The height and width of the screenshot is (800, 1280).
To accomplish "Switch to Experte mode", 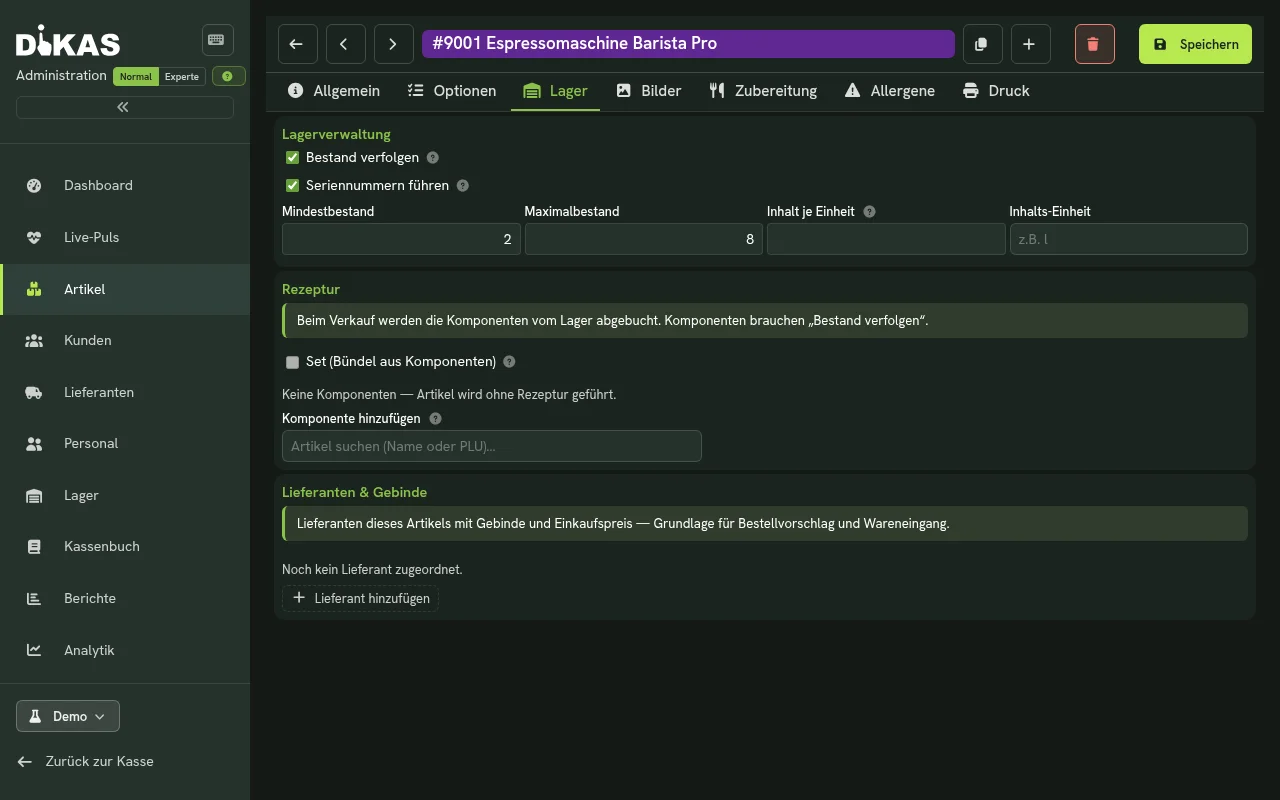I will tap(182, 76).
